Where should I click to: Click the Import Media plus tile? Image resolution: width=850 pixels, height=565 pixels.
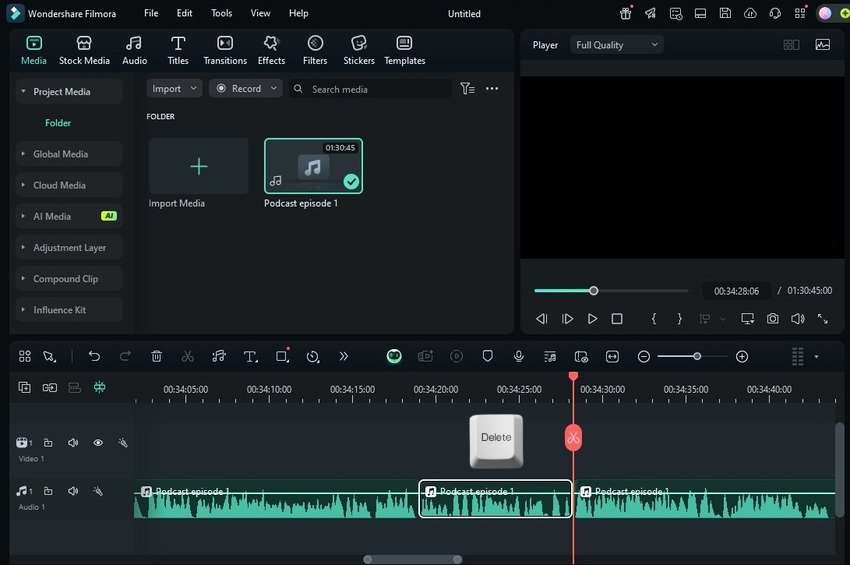coord(198,166)
